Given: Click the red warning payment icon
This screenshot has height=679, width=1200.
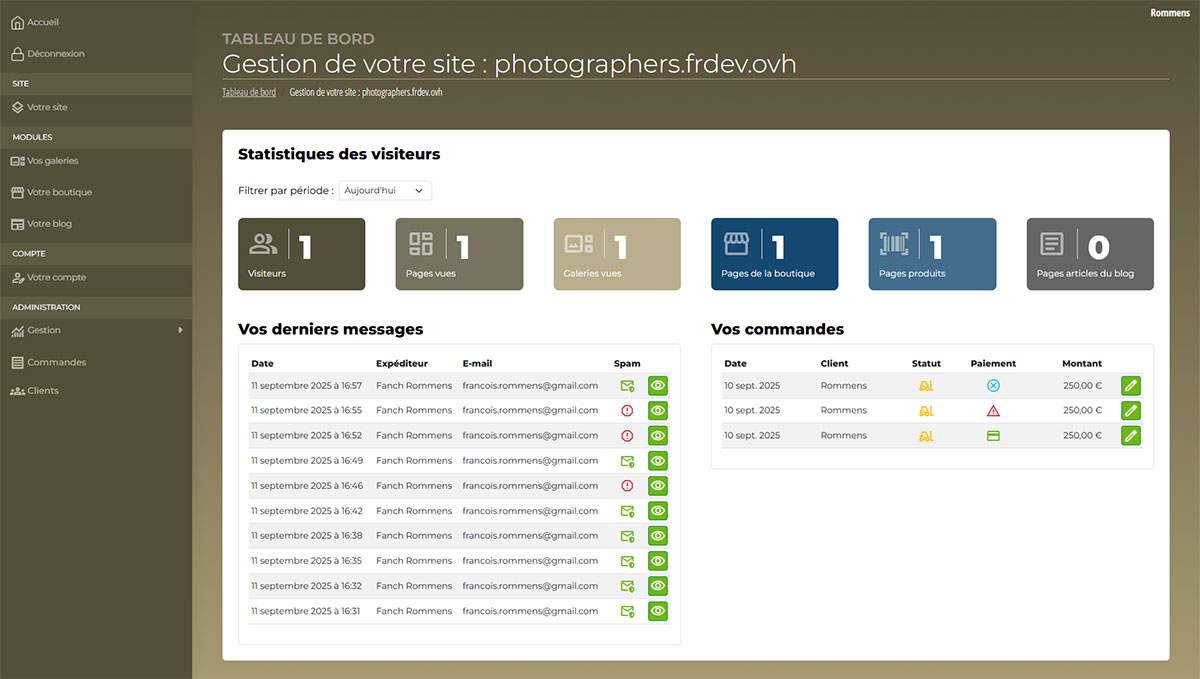Looking at the screenshot, I should click(993, 410).
